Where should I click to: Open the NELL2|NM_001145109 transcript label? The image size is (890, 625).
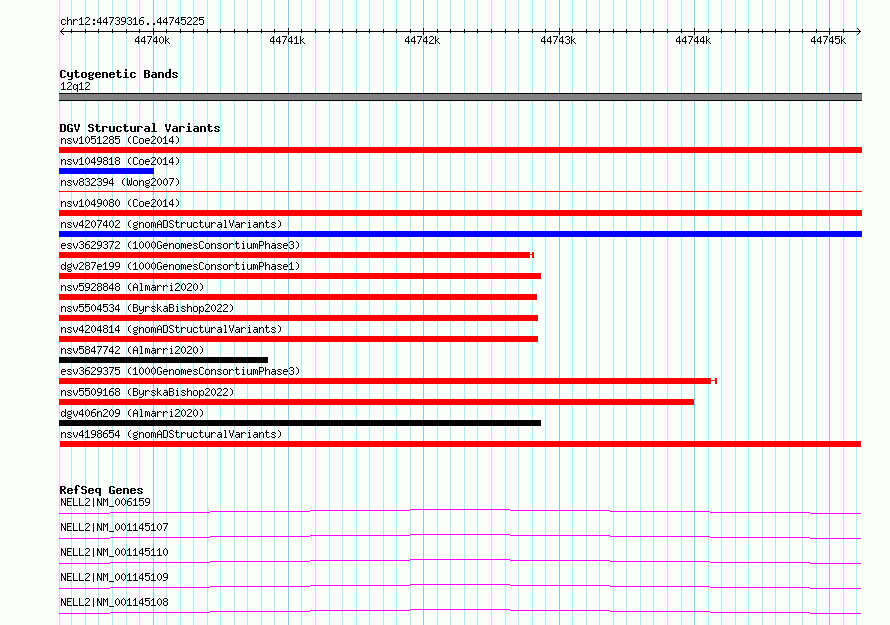(x=114, y=577)
